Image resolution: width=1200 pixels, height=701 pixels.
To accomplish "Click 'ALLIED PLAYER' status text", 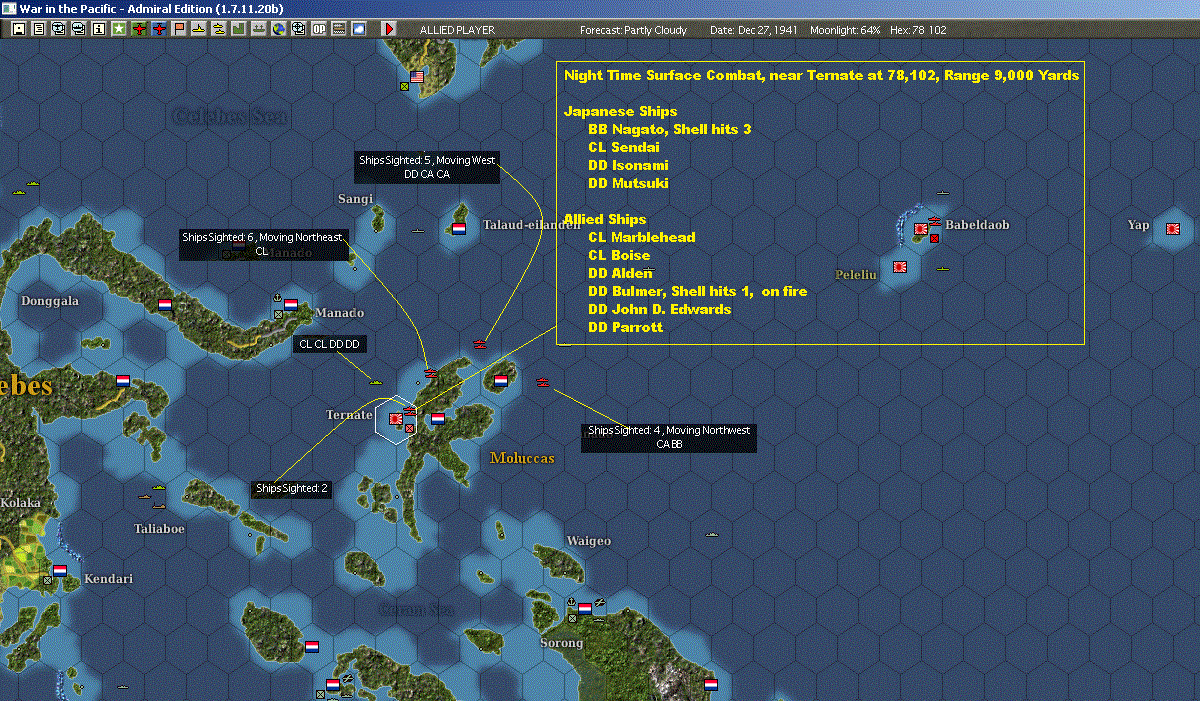I will 457,30.
